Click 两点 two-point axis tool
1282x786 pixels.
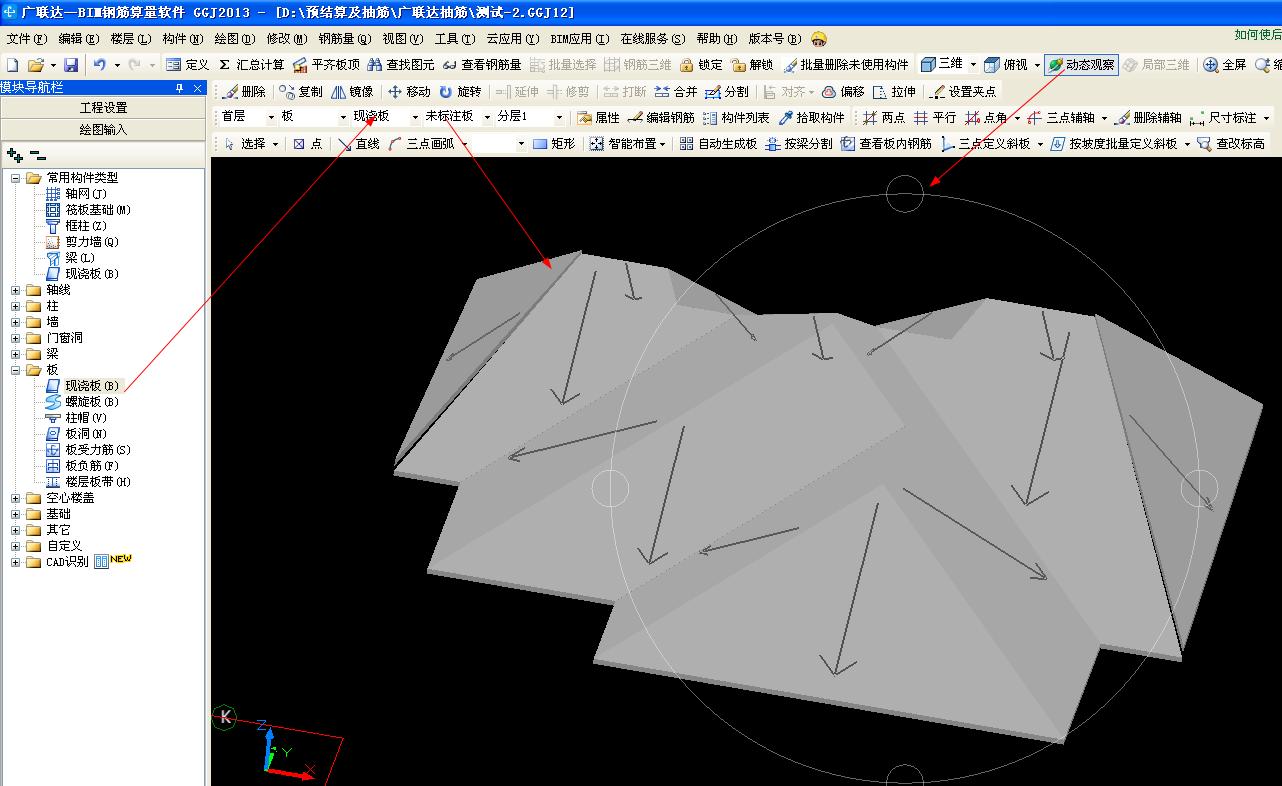(x=884, y=117)
